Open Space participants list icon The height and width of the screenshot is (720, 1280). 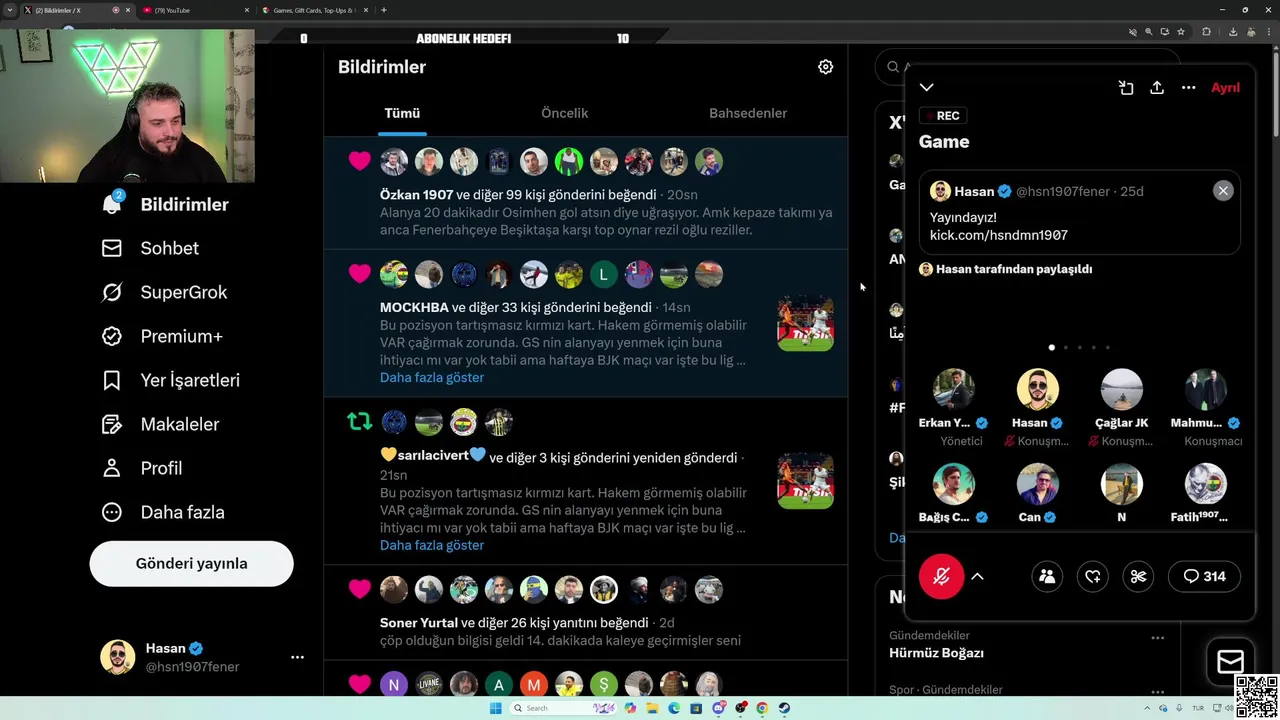[1047, 576]
